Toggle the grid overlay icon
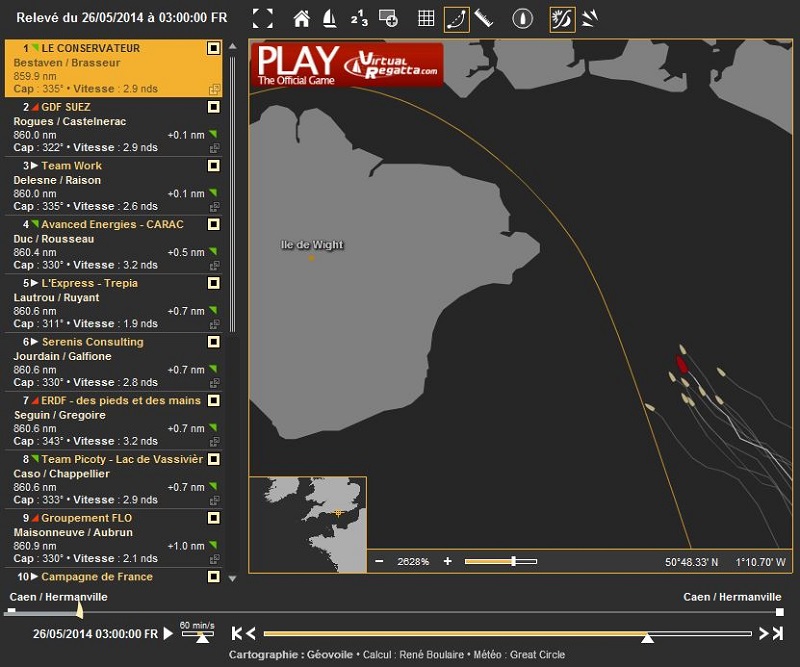Screen dimensions: 800x667 pos(426,18)
